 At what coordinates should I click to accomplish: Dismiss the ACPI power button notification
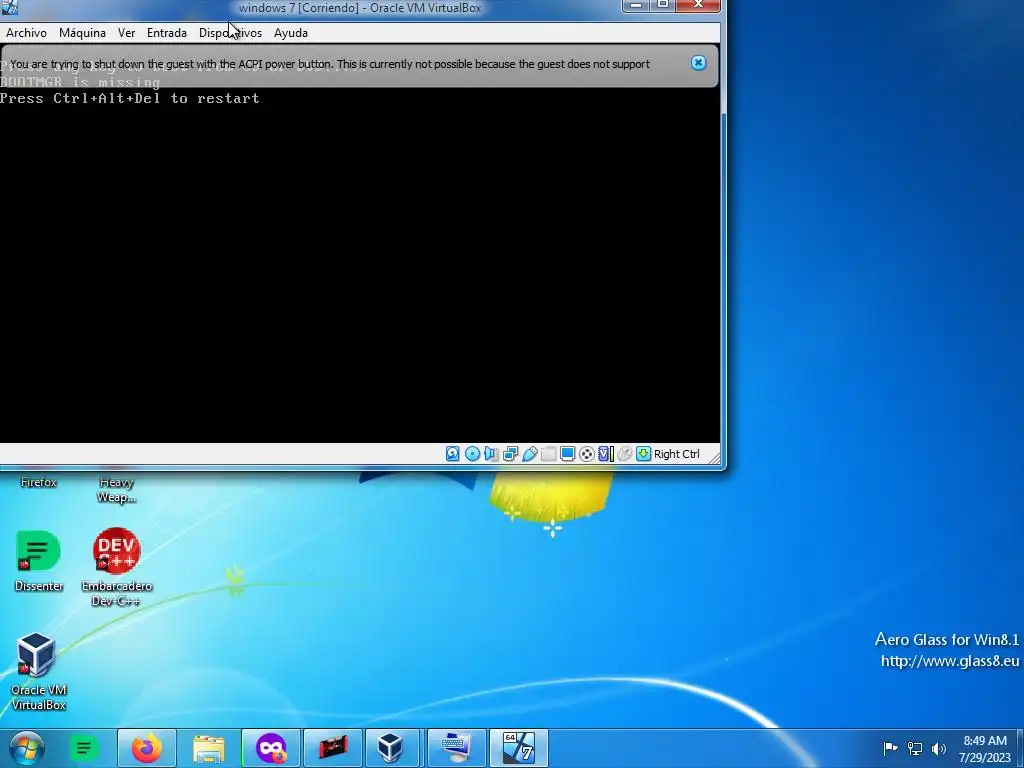(x=698, y=63)
